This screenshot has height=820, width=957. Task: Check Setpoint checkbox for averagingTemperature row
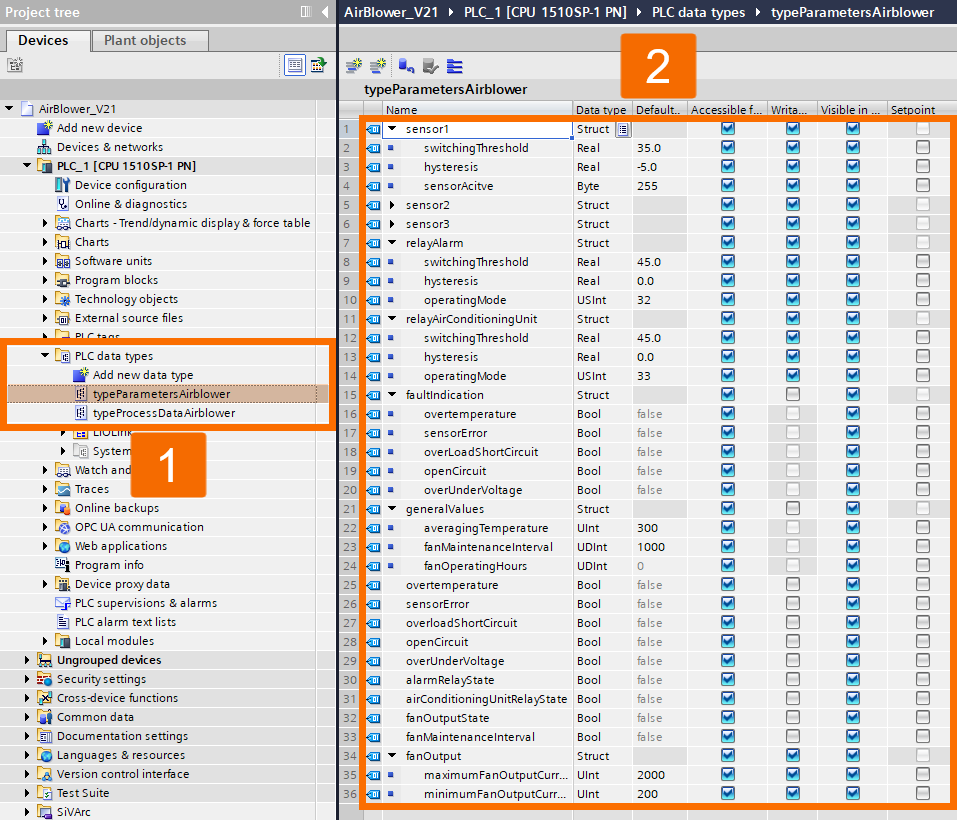922,527
